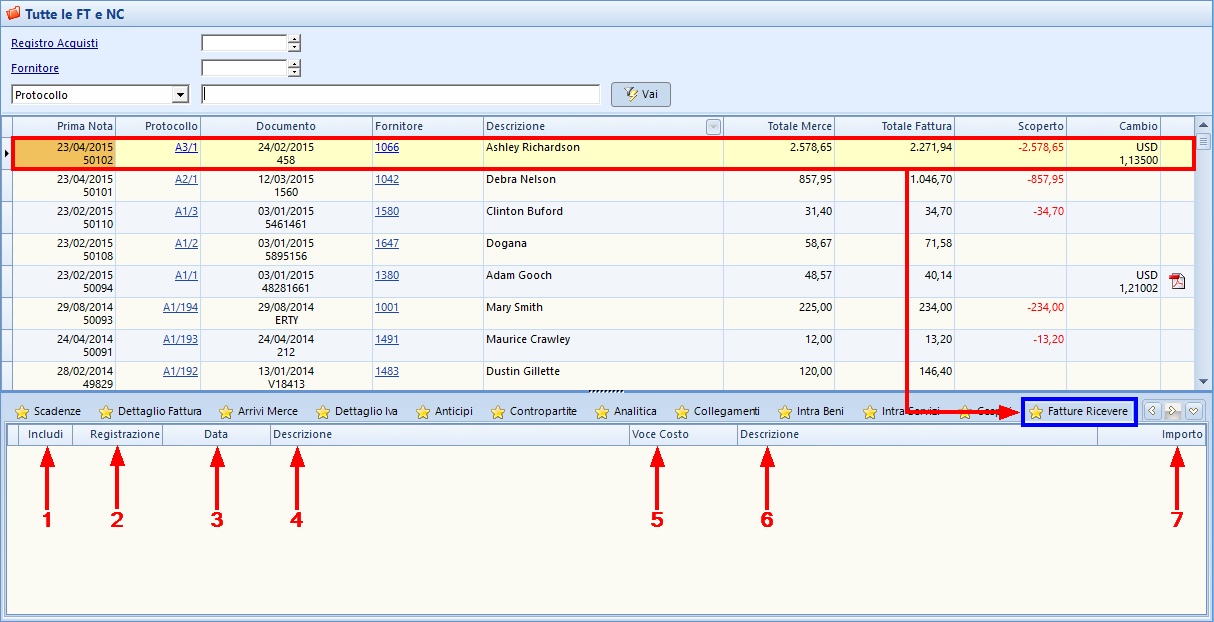Switch to the Fatture Ricevere tab
This screenshot has width=1214, height=622.
point(1087,411)
